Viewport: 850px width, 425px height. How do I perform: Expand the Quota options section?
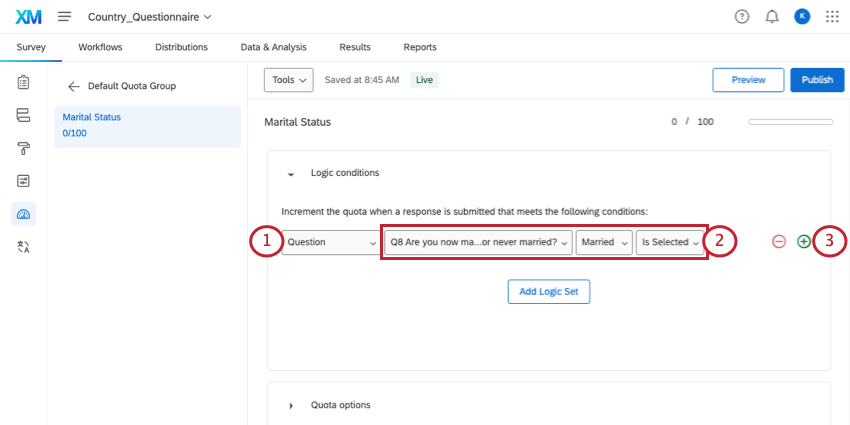tap(291, 405)
